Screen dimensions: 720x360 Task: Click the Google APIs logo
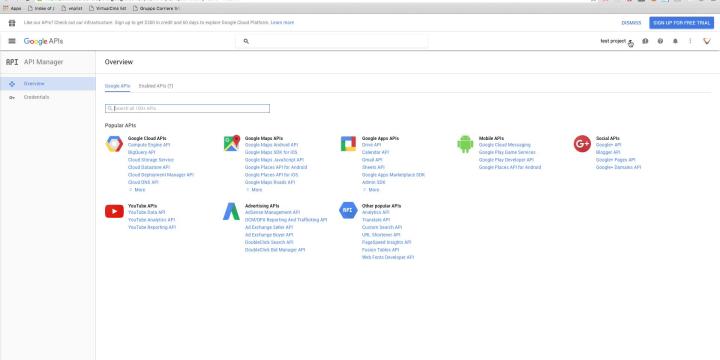coord(44,41)
